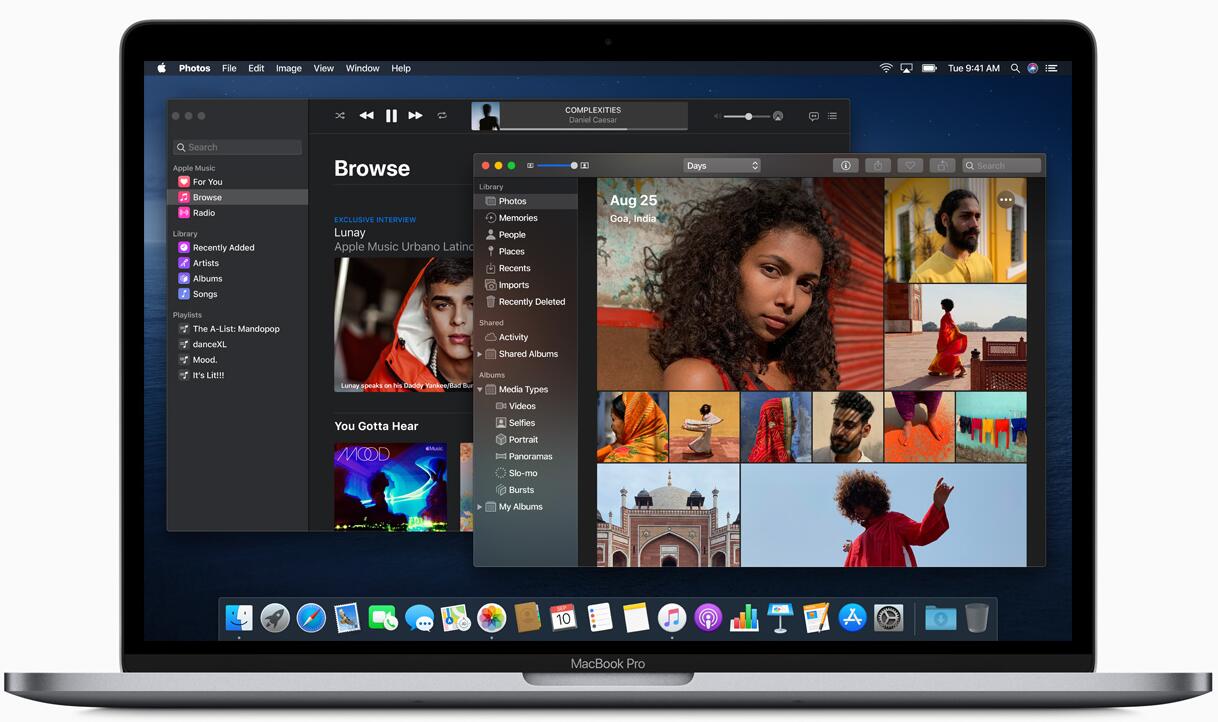This screenshot has width=1218, height=722.
Task: Select Radio in the Apple Music sidebar
Action: pos(202,212)
